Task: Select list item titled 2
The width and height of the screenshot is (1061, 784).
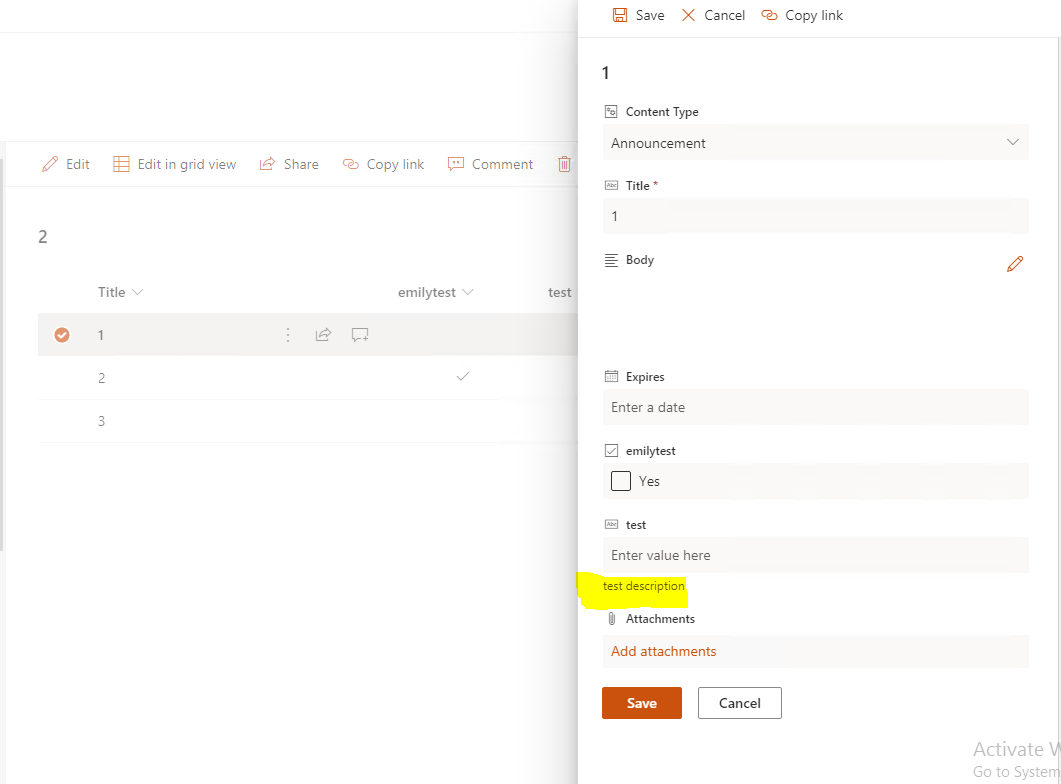Action: pyautogui.click(x=101, y=378)
